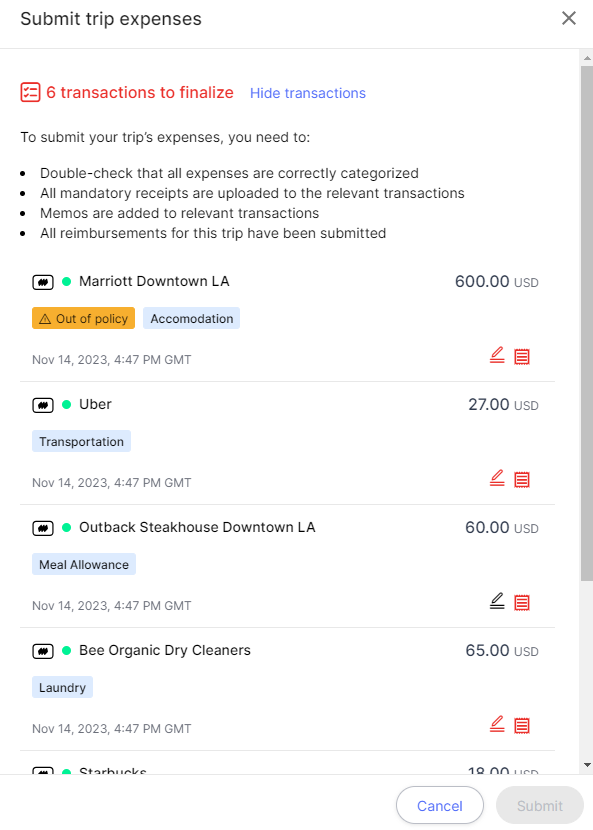Click scrollbar down arrow
The height and width of the screenshot is (830, 593).
coord(587,764)
